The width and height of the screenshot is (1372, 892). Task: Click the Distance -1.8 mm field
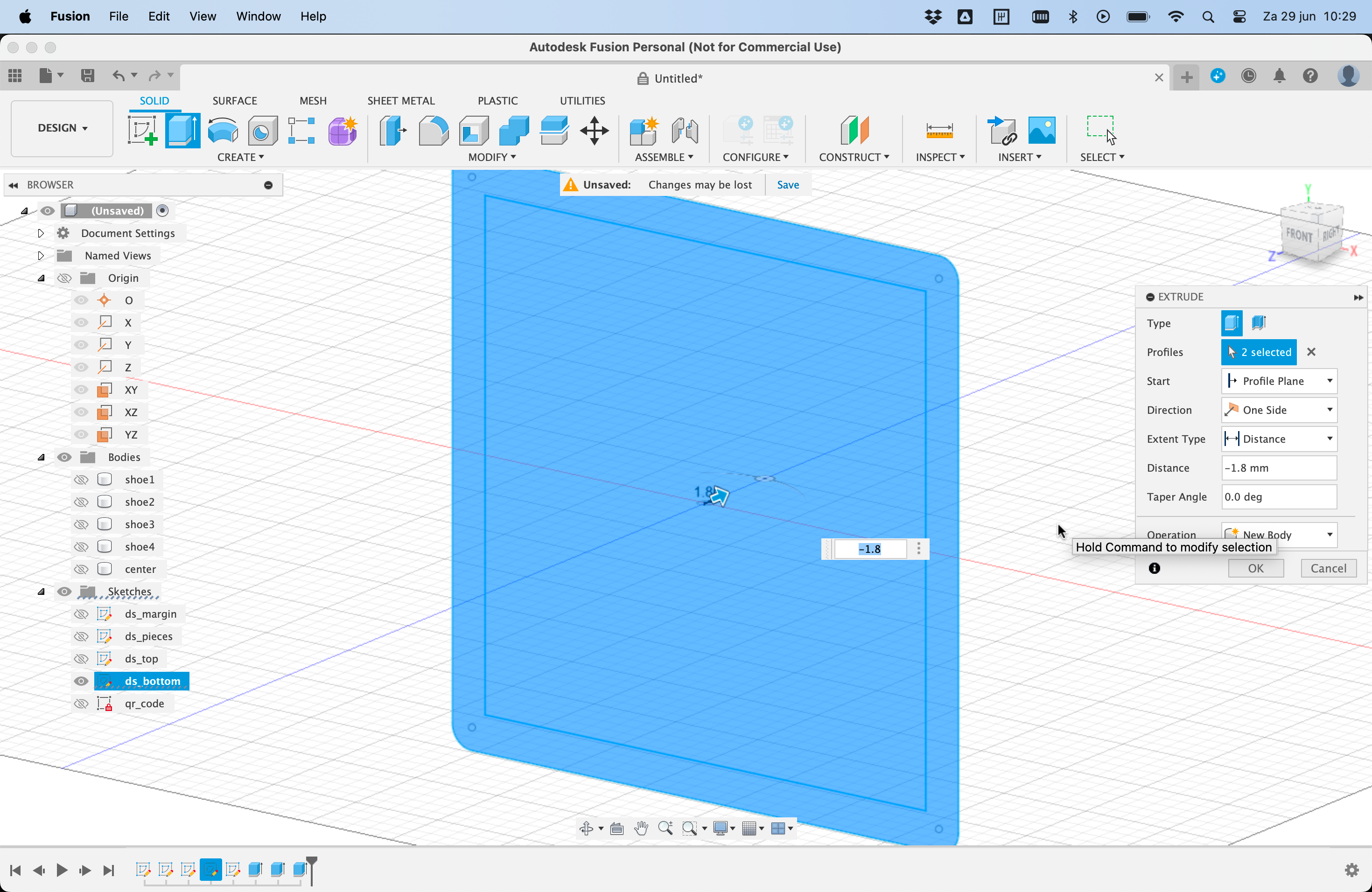tap(1279, 468)
